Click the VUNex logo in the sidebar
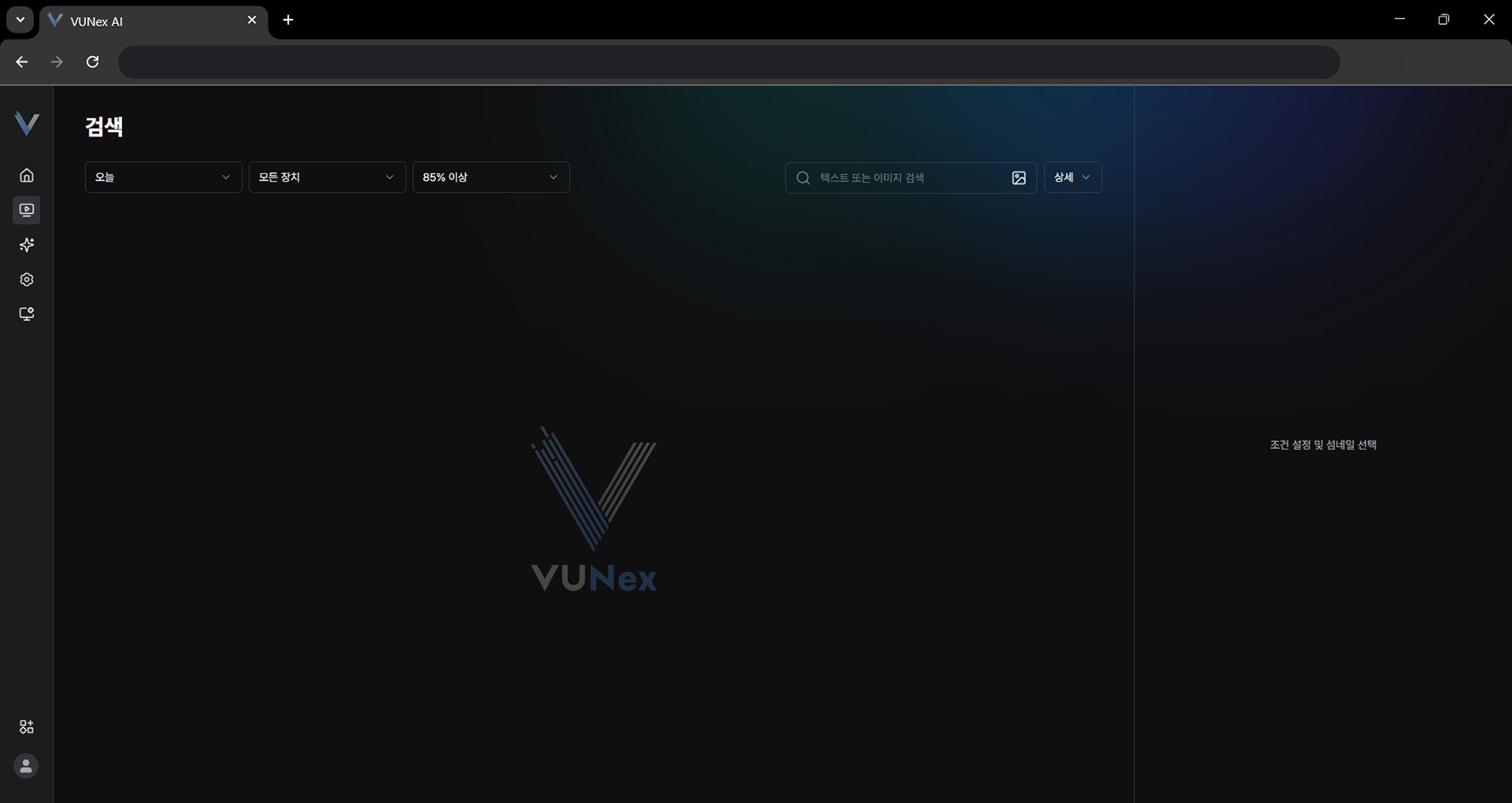The height and width of the screenshot is (803, 1512). (x=26, y=125)
